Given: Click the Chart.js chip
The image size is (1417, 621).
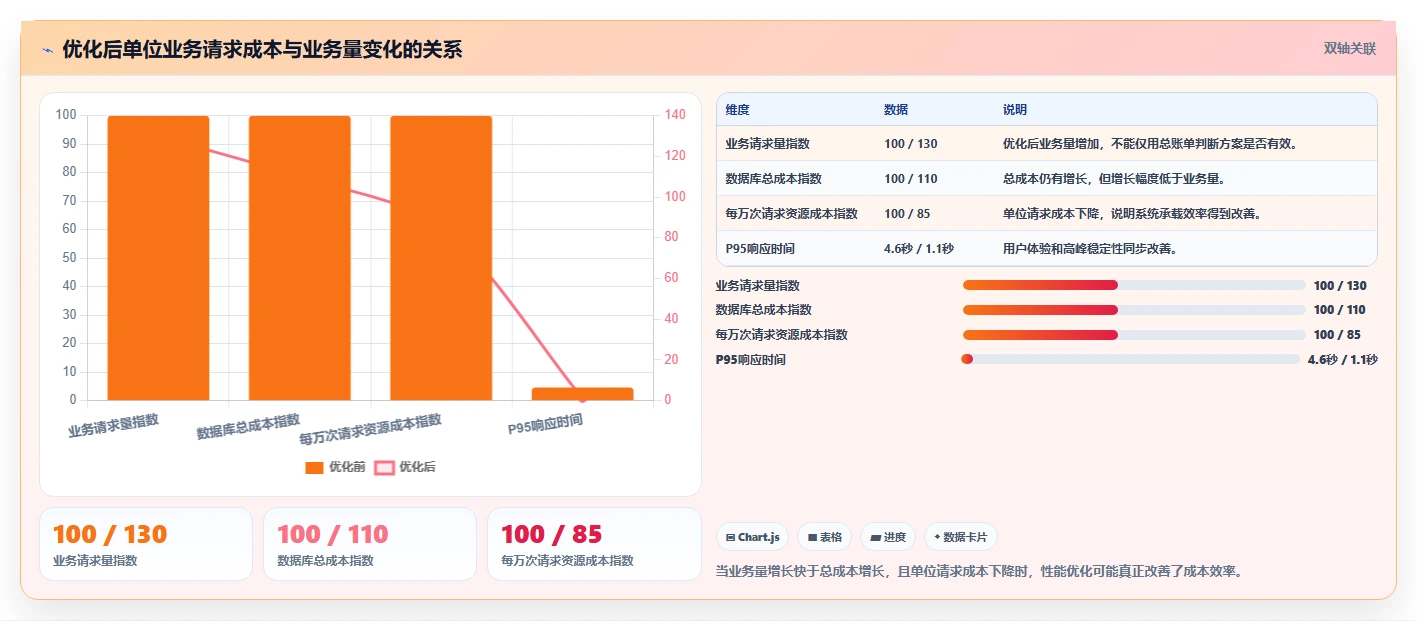Looking at the screenshot, I should click(x=752, y=537).
